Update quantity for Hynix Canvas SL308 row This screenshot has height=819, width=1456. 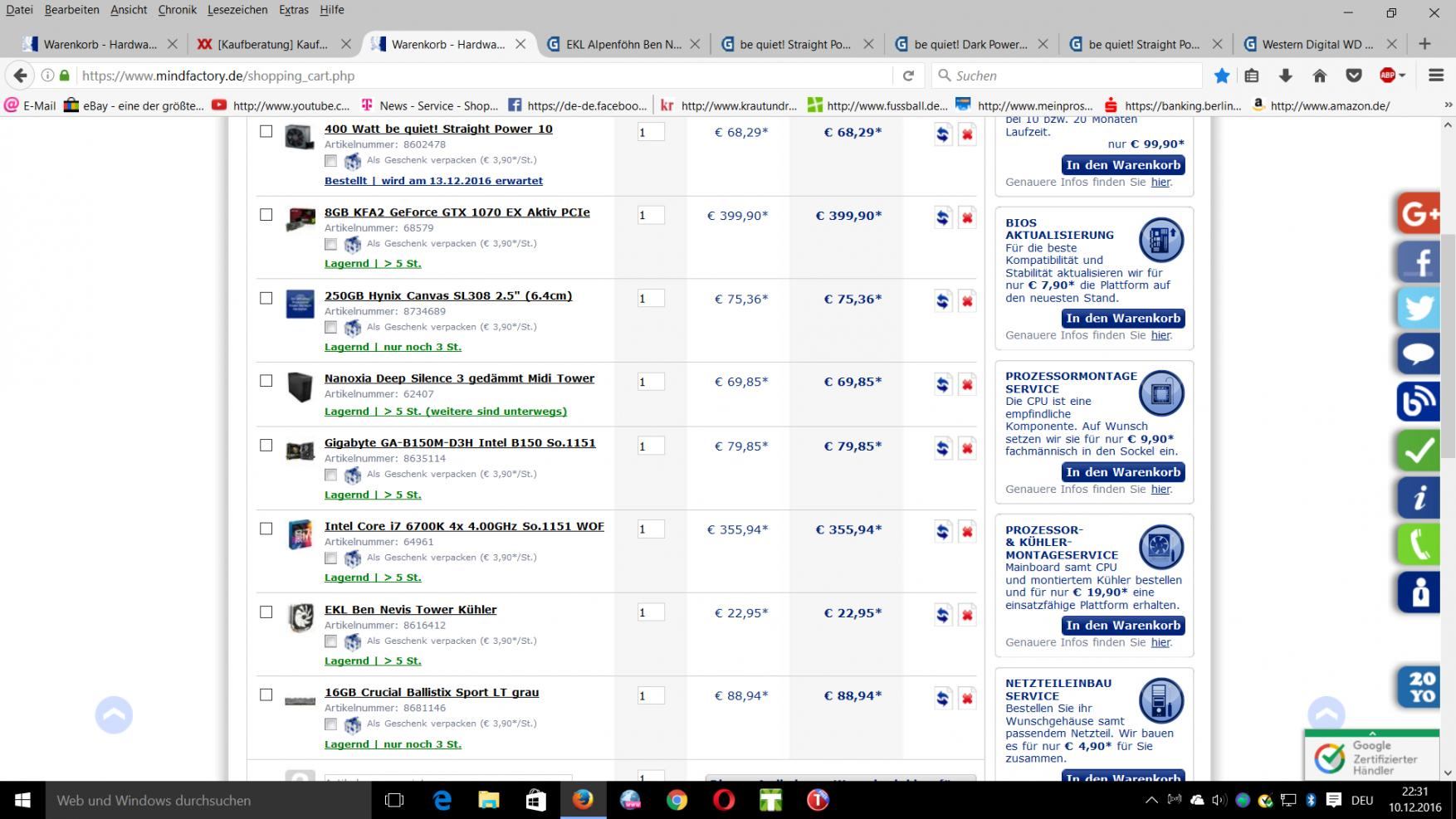click(x=942, y=300)
